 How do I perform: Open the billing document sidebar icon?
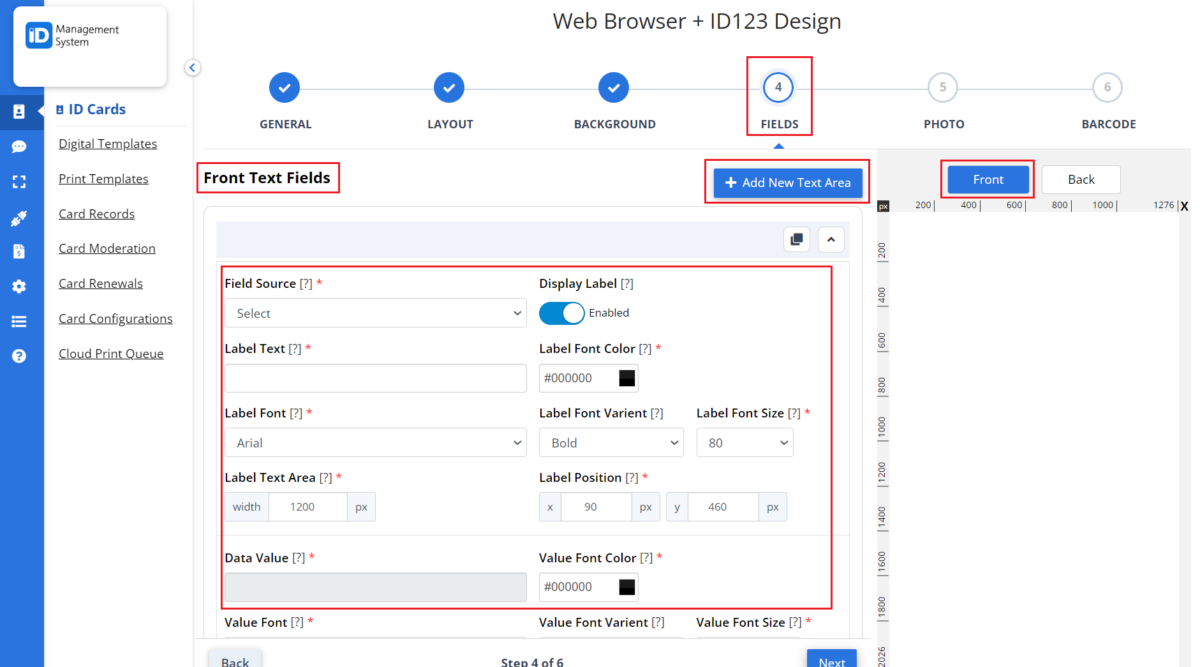pyautogui.click(x=19, y=252)
